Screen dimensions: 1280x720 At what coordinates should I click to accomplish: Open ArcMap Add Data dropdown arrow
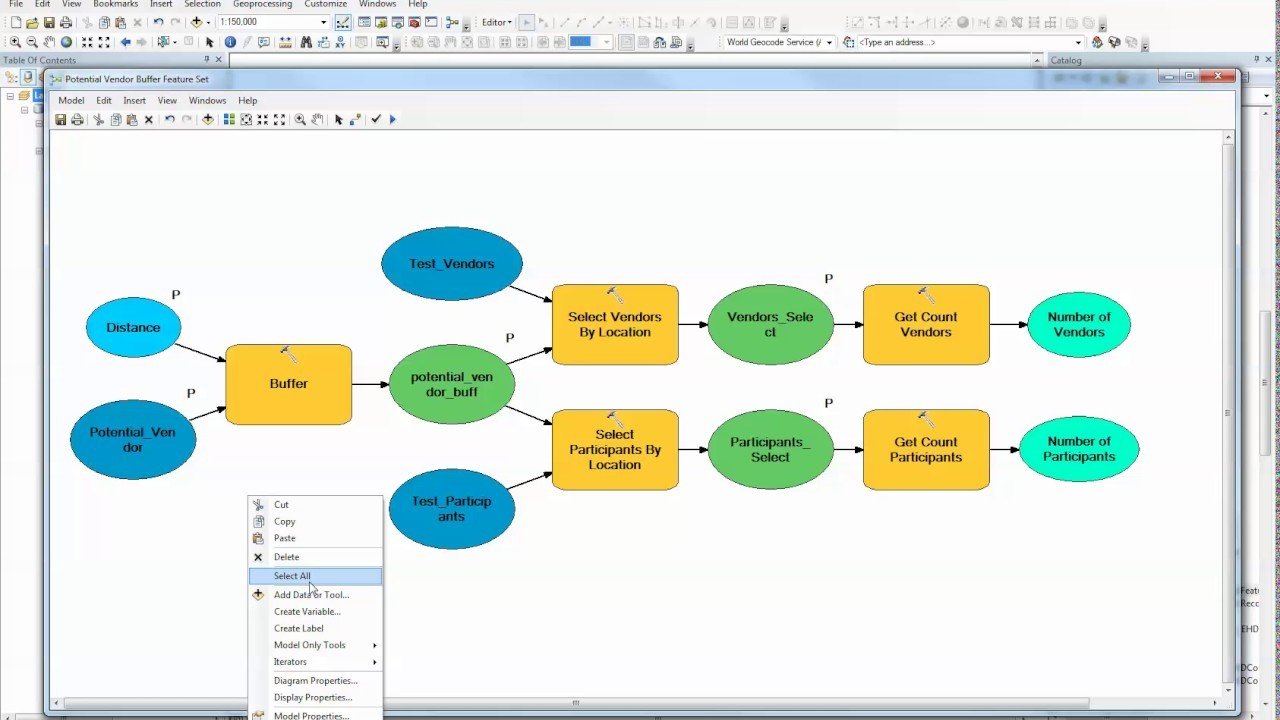208,22
